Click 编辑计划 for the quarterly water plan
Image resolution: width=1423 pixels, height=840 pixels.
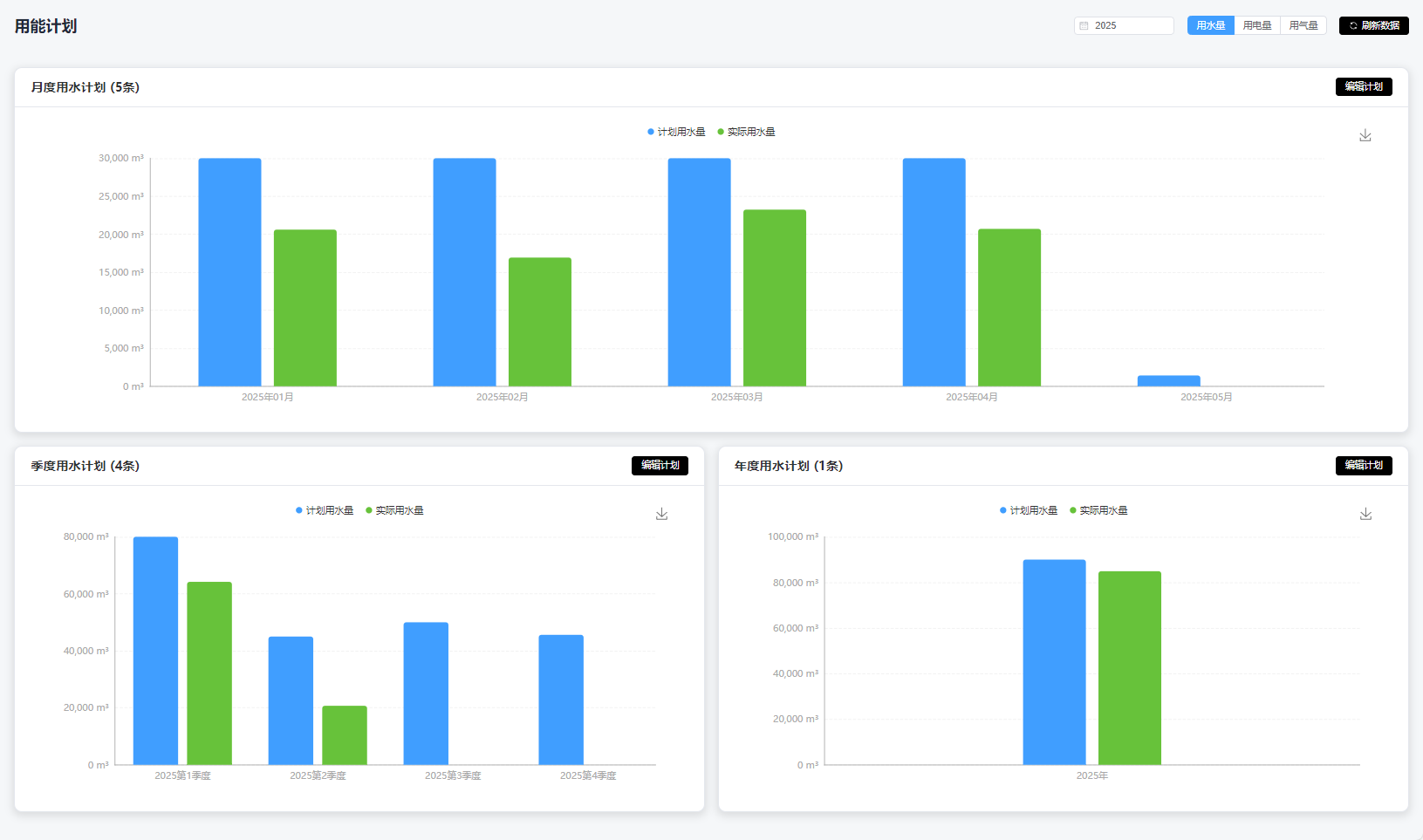(660, 465)
